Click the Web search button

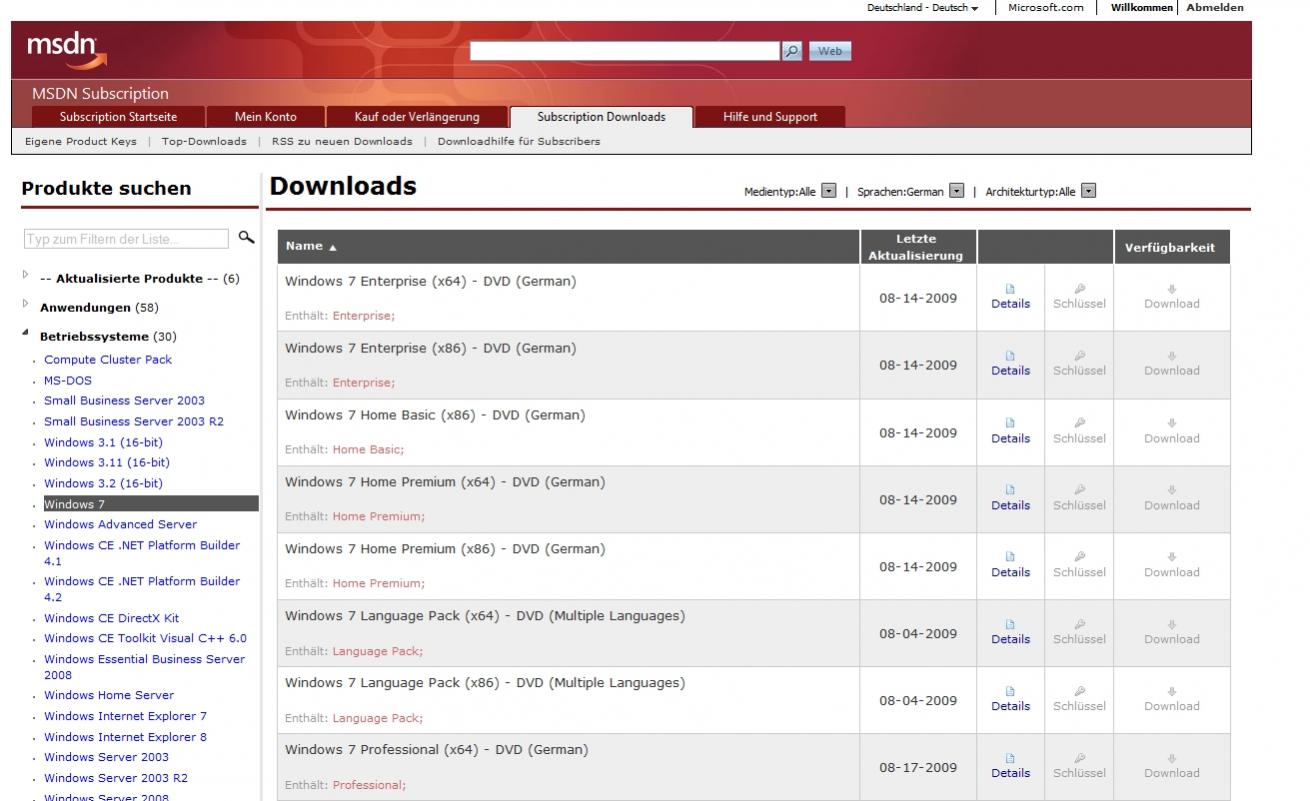[830, 51]
